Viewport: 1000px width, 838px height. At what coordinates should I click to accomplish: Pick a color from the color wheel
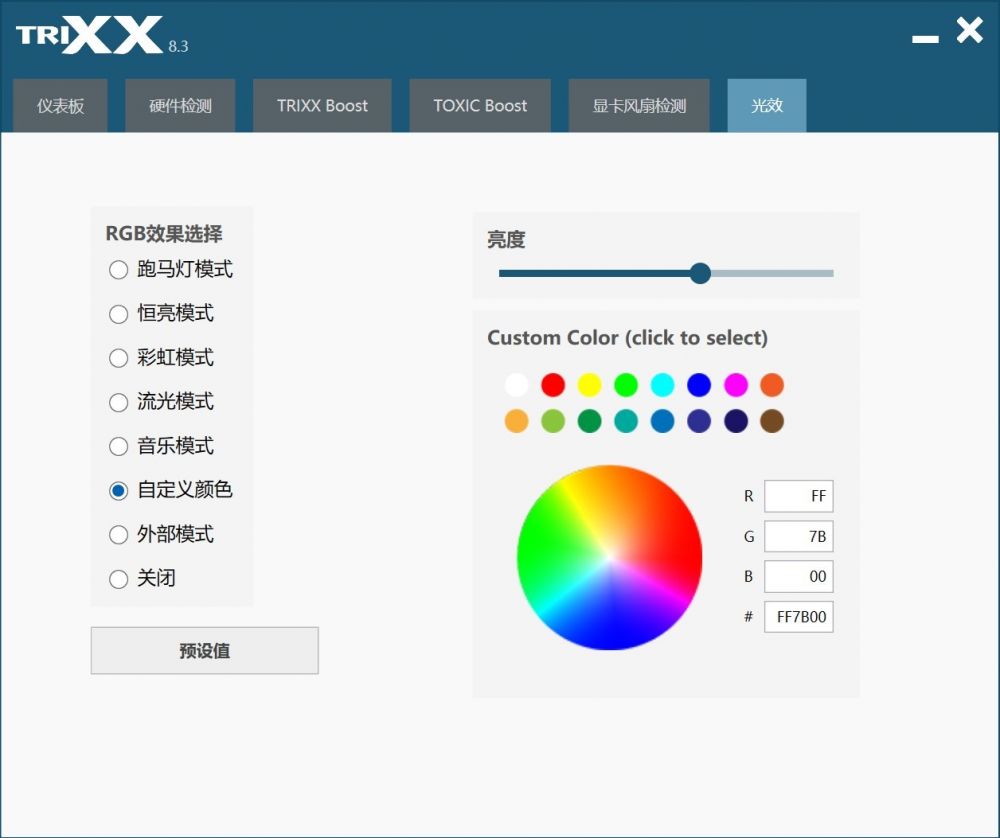tap(609, 557)
